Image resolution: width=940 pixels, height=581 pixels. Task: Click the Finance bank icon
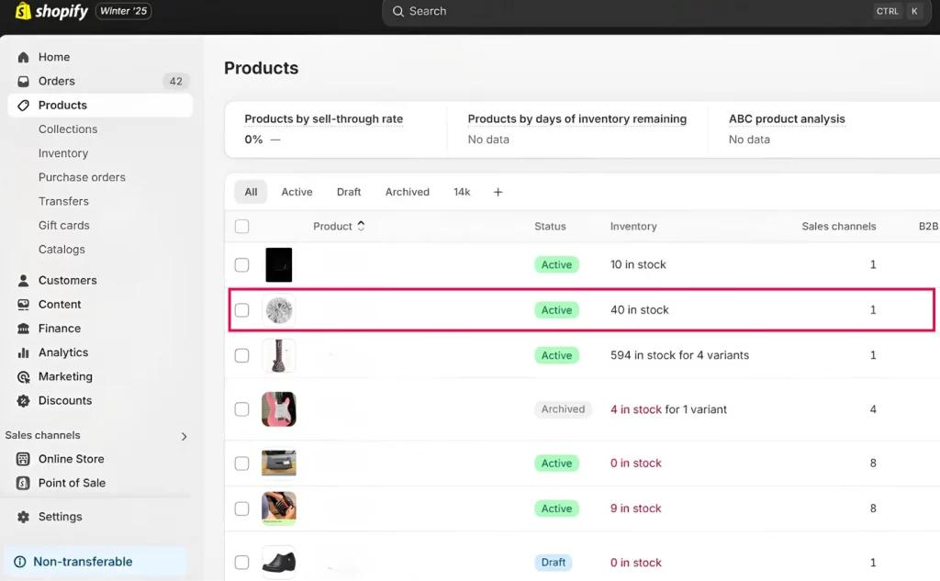(x=23, y=328)
